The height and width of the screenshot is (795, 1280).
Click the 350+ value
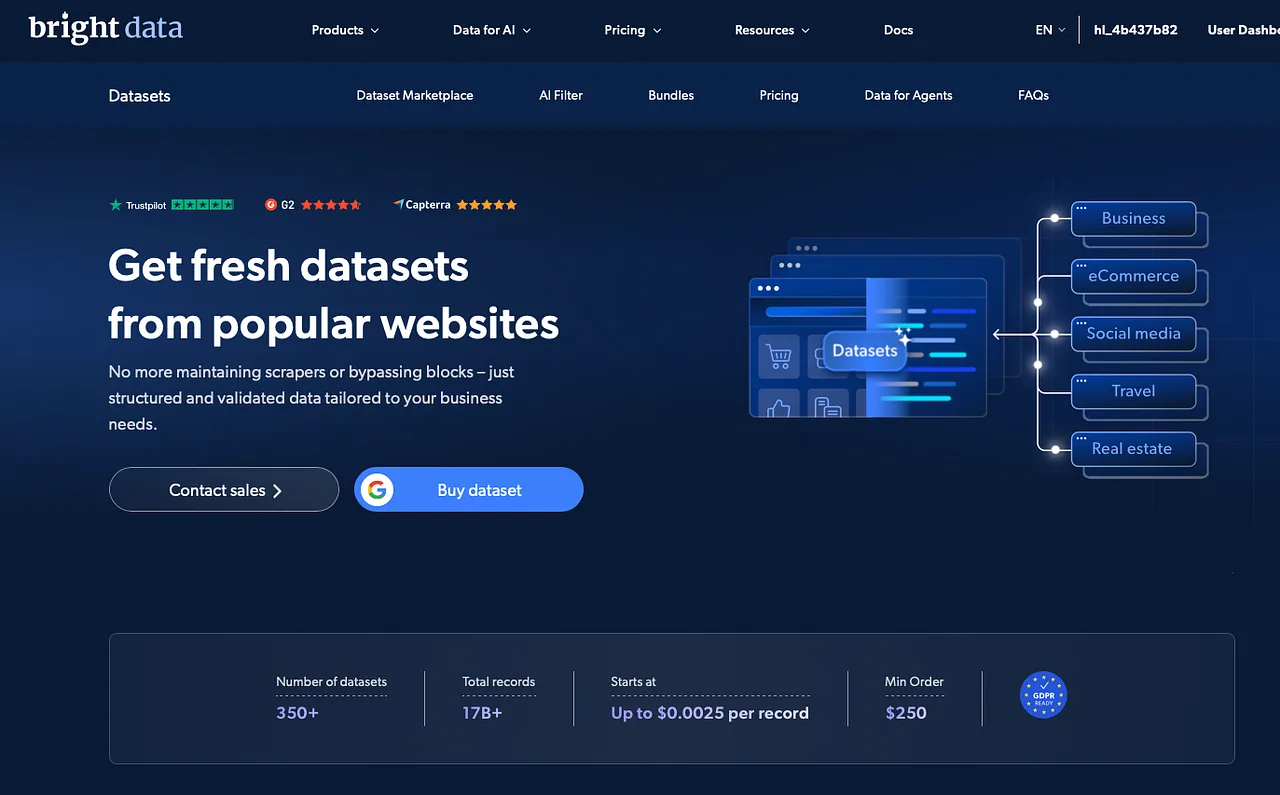(x=297, y=713)
